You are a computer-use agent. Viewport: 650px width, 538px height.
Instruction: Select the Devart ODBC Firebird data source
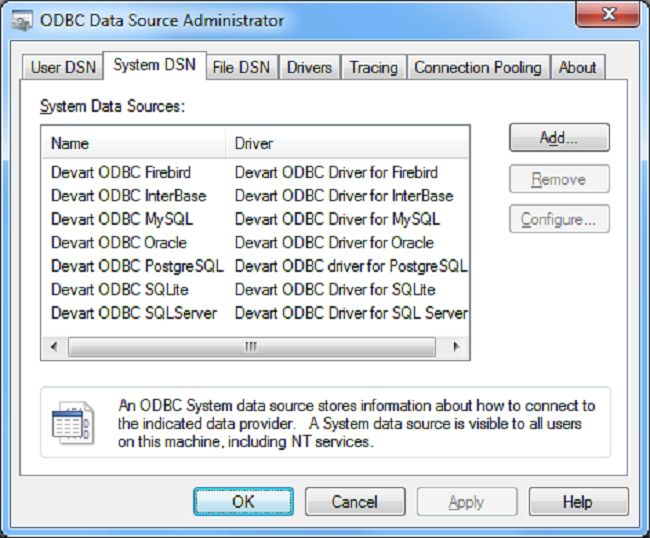click(121, 172)
